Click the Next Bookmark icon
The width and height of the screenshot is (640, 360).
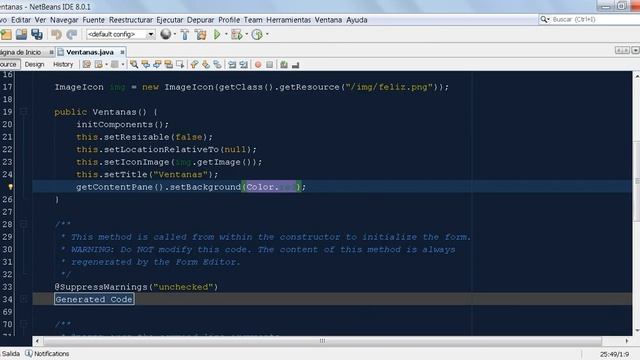(x=206, y=64)
